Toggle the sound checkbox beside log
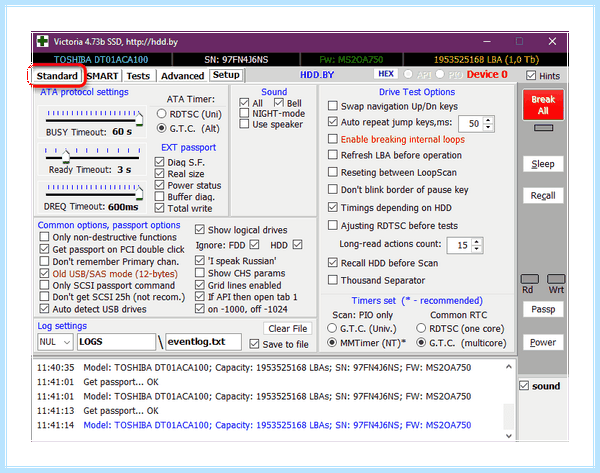The image size is (600, 473). click(x=524, y=386)
